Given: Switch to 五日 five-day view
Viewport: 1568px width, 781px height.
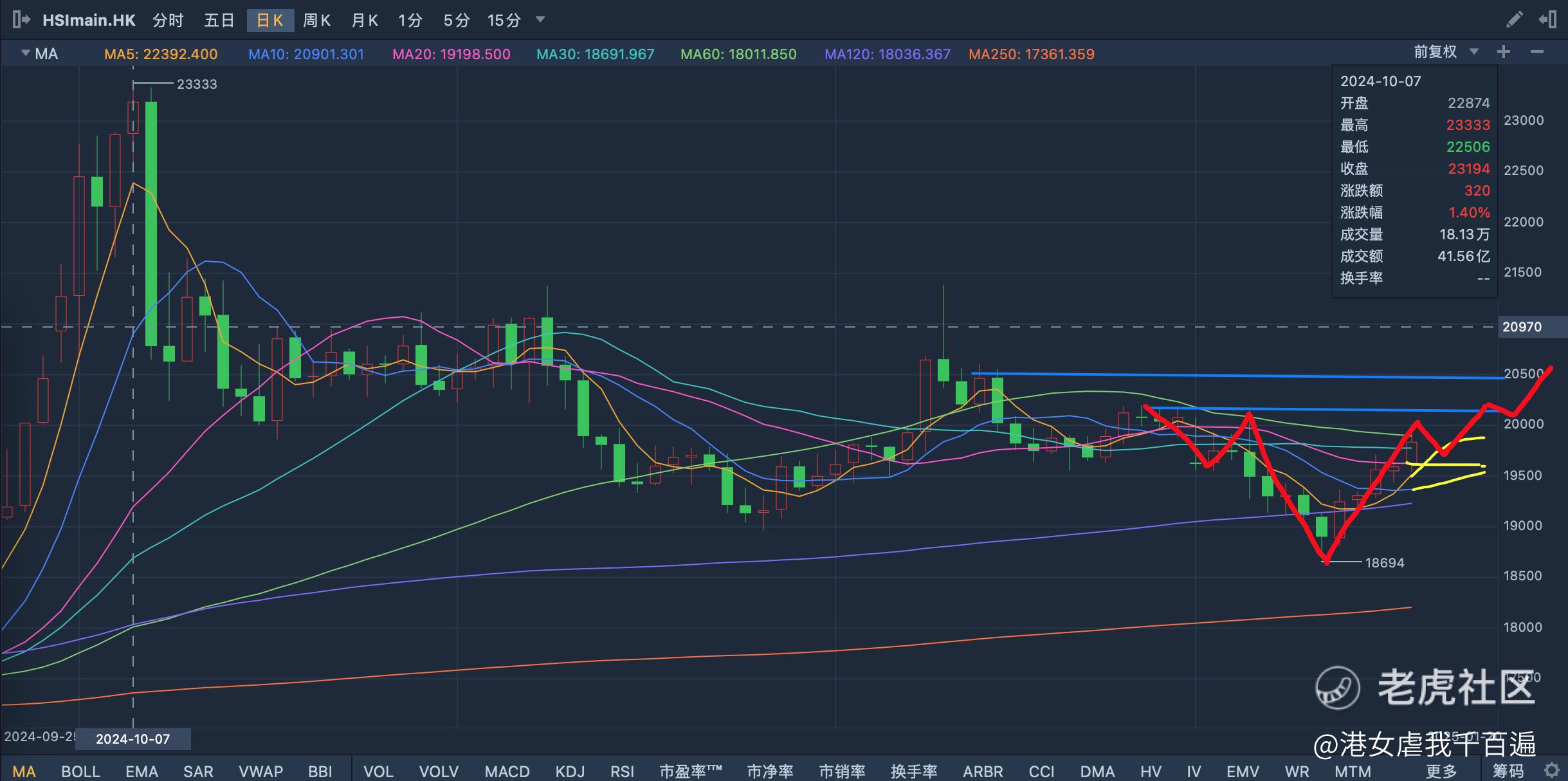Looking at the screenshot, I should pos(219,21).
